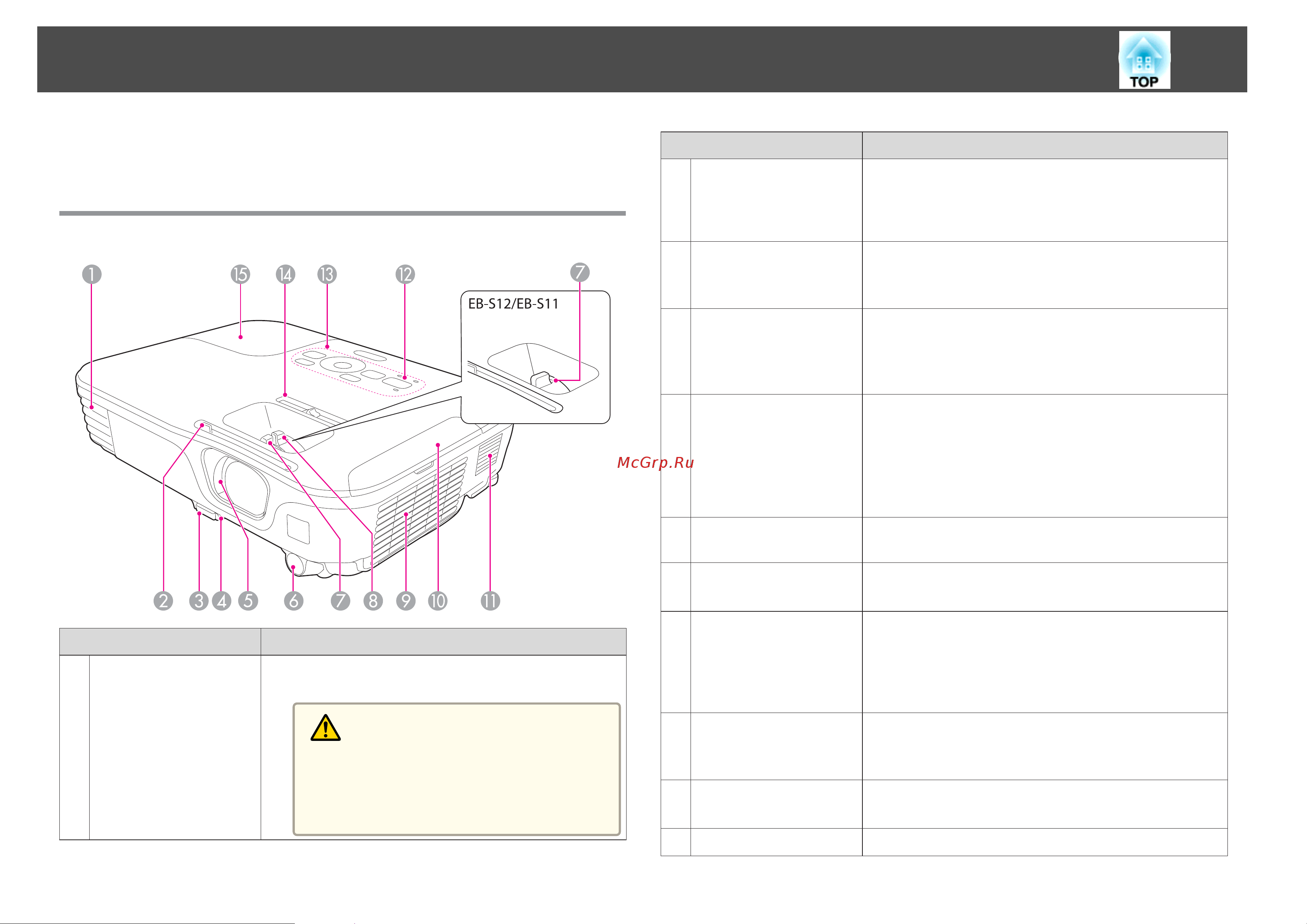Click callout number 15 above the projector

[x=240, y=274]
